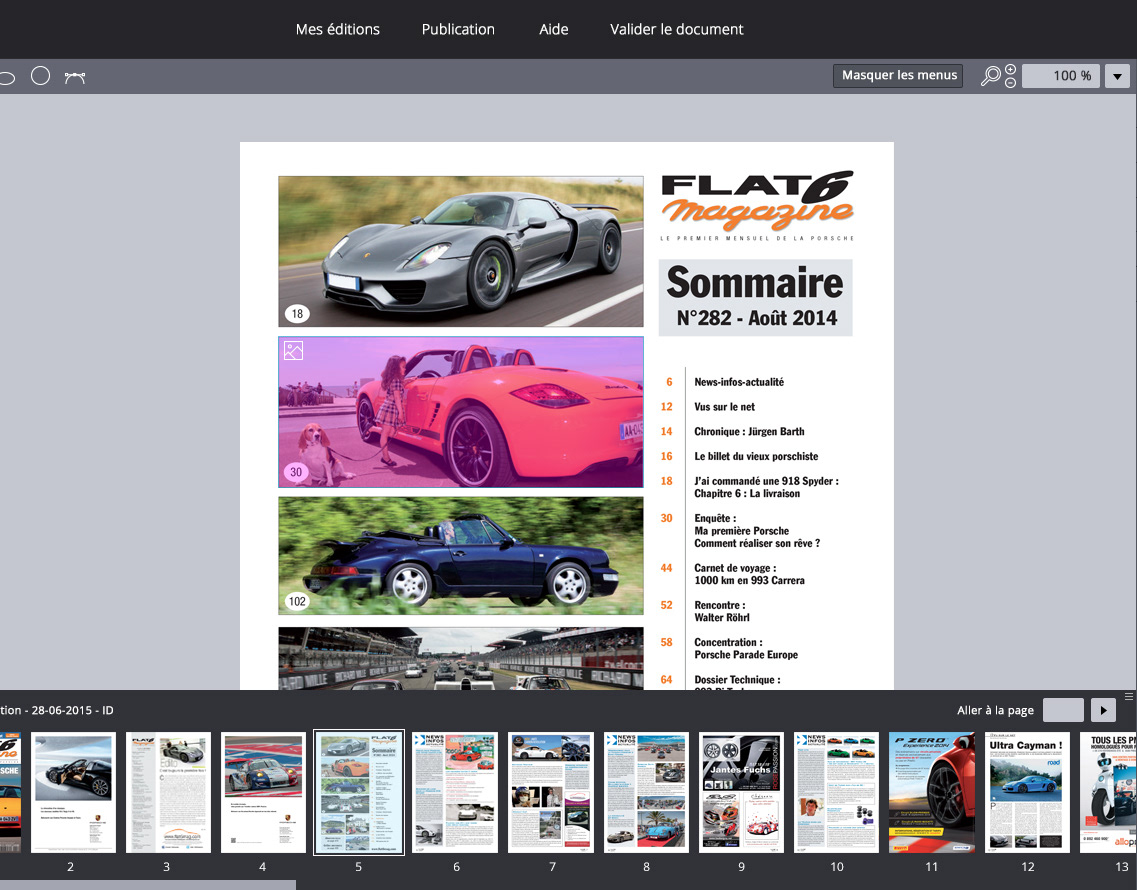Click the Le Mans racetrack photo
This screenshot has height=890, width=1137.
(x=460, y=658)
